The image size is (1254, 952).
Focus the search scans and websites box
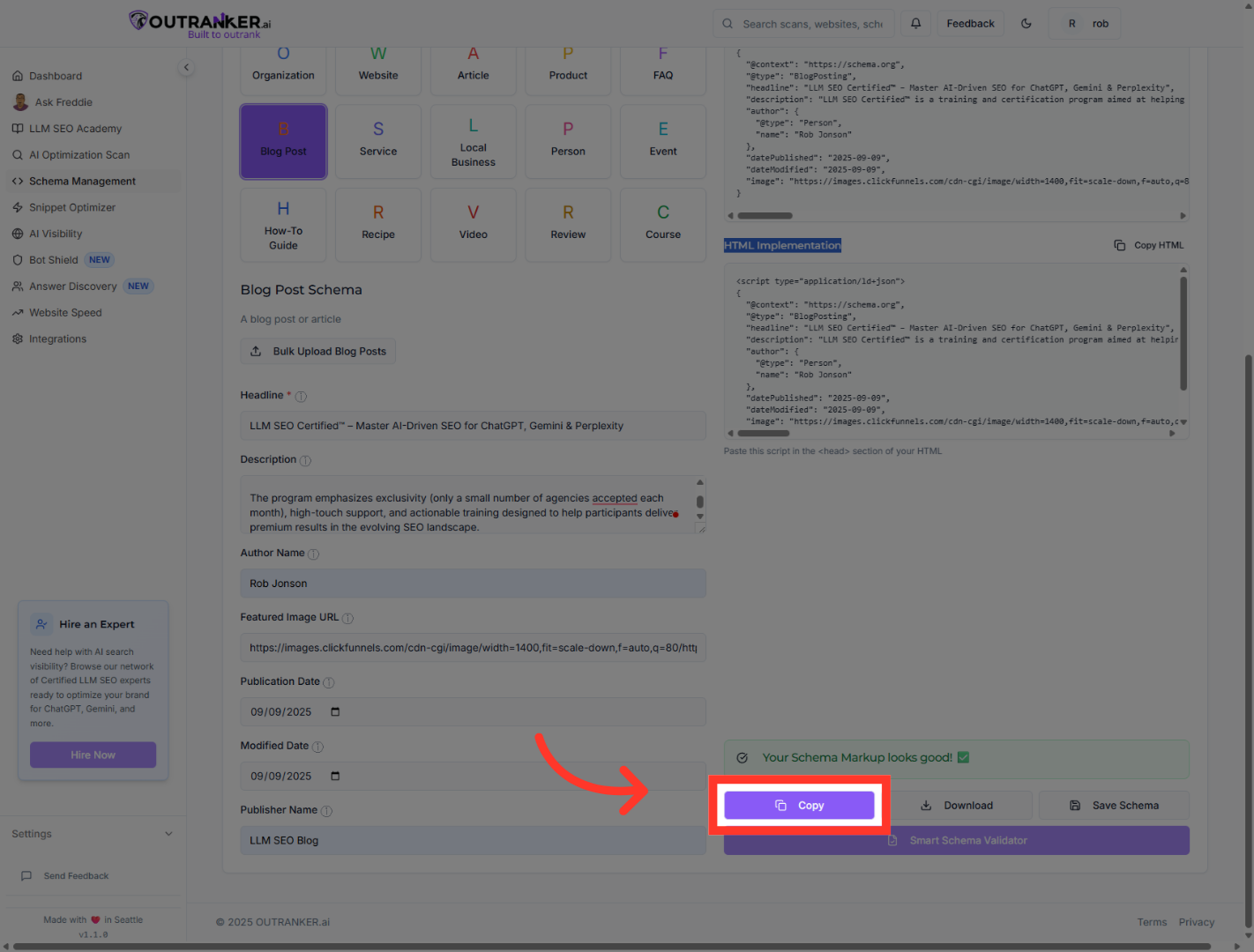[x=803, y=24]
